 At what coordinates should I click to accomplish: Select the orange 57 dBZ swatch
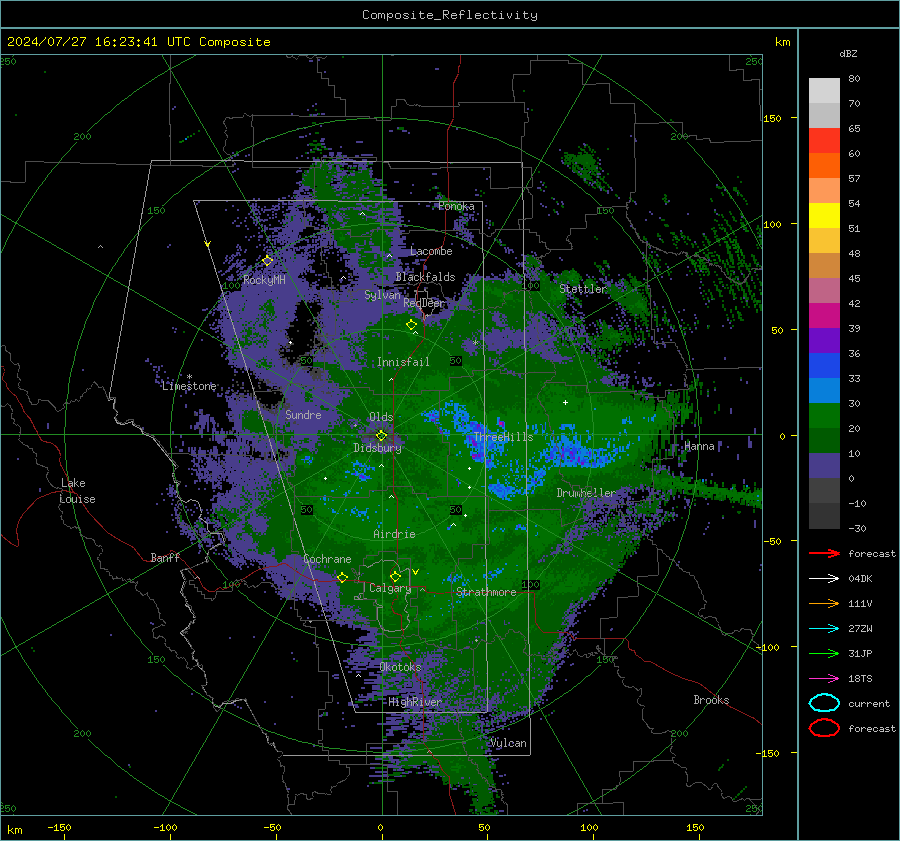tap(824, 165)
